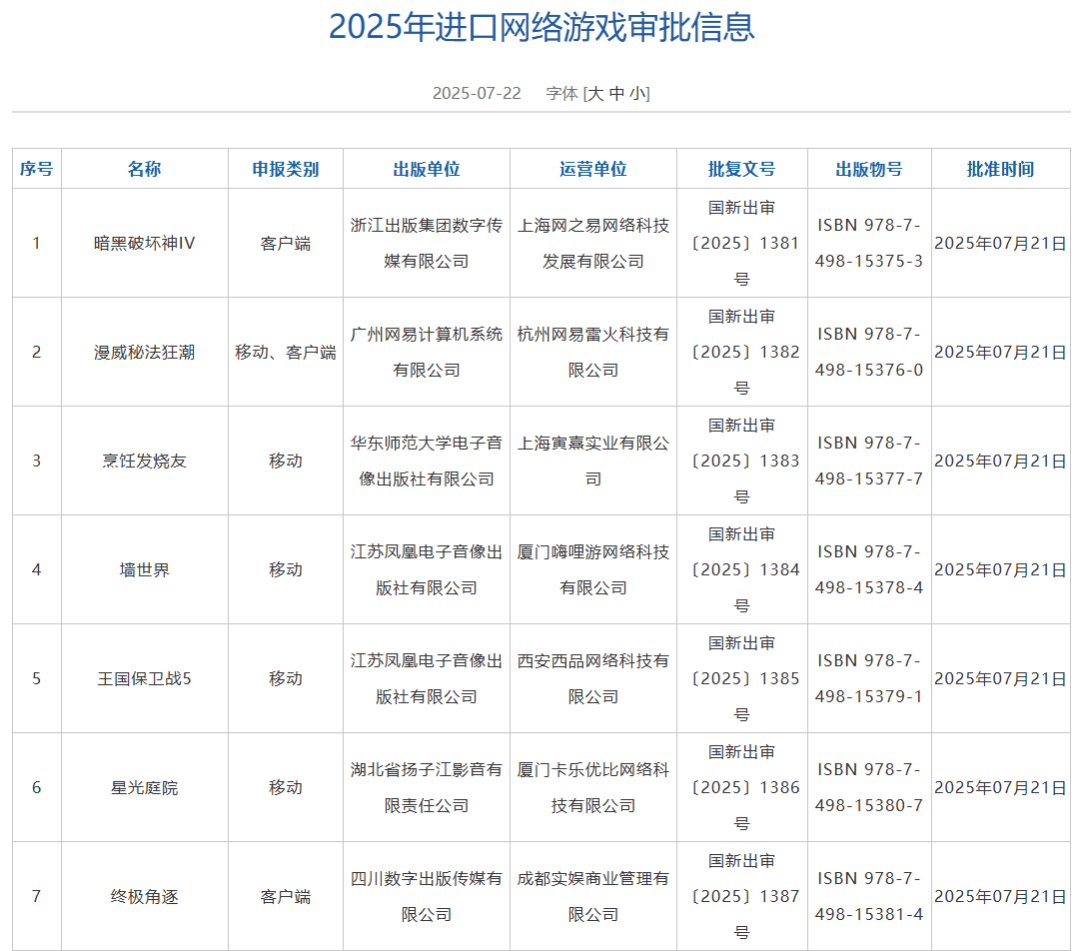Click the 批准时间 column header
Screen dimensions: 1080x951
[x=1000, y=169]
